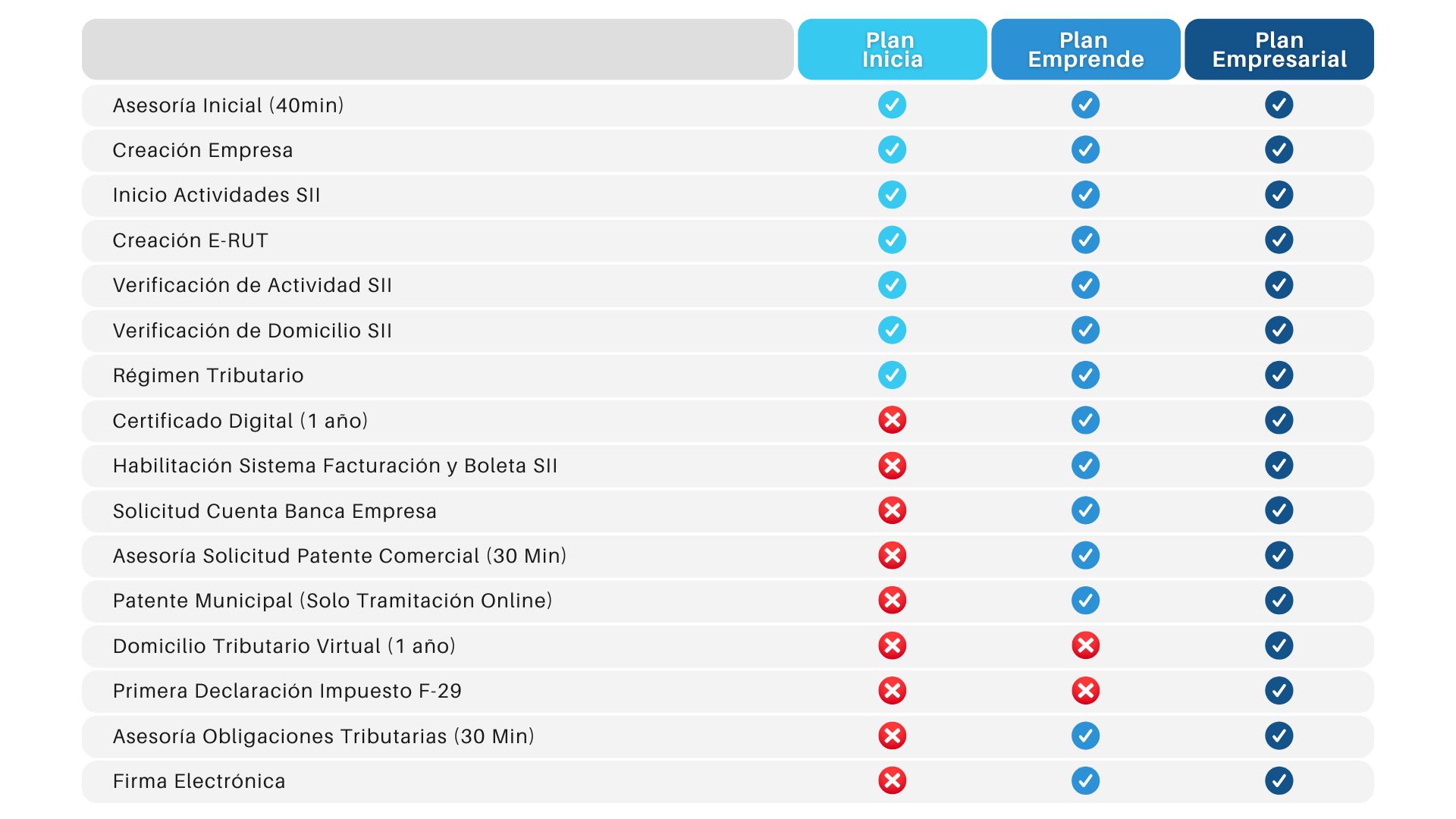Click Plan Emprende check for Solicitud Cuenta Banca Empresa
Image resolution: width=1456 pixels, height=819 pixels.
tap(1085, 510)
